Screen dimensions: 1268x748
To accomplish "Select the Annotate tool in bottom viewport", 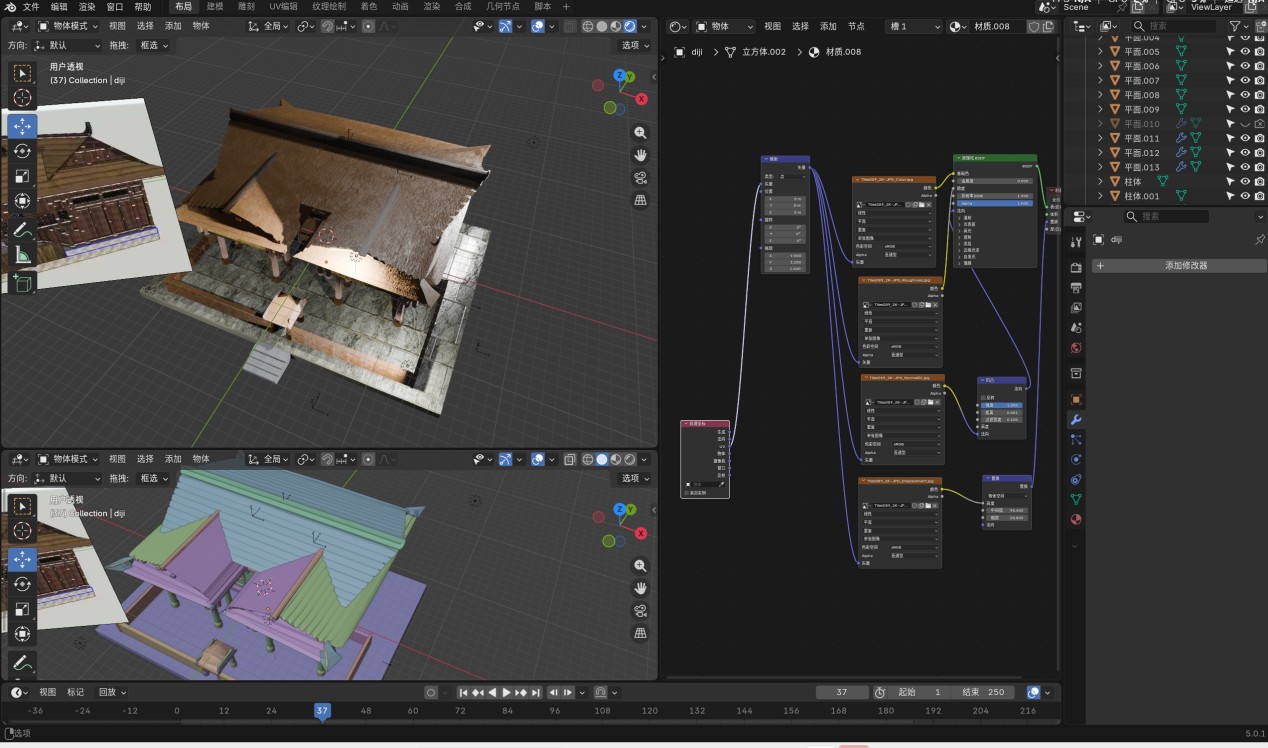I will click(22, 662).
